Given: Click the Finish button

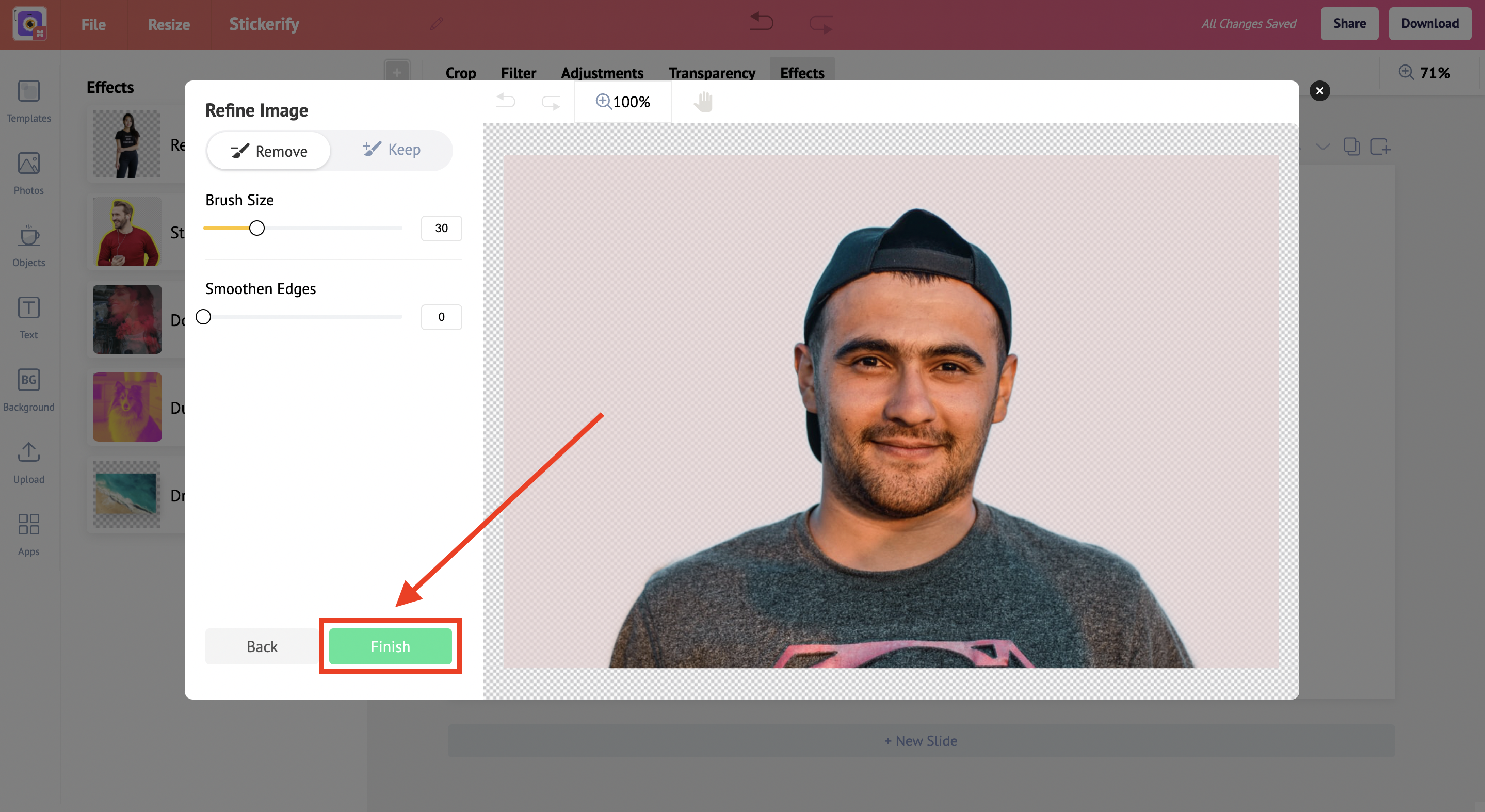Looking at the screenshot, I should (x=391, y=645).
